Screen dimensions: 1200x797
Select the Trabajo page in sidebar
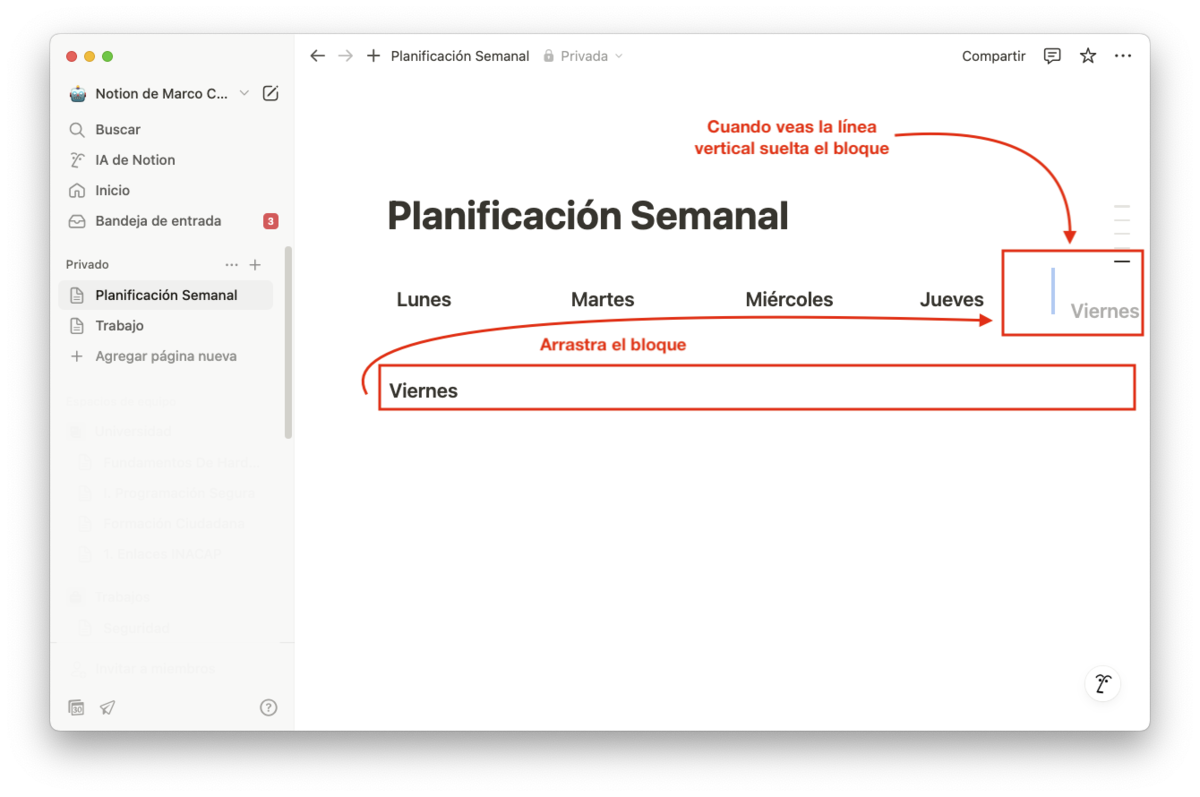[x=119, y=326]
